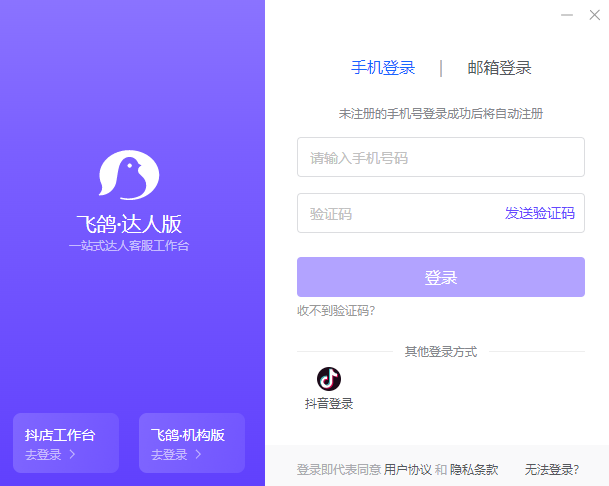Minimize the login window
Image resolution: width=609 pixels, height=486 pixels.
(567, 15)
